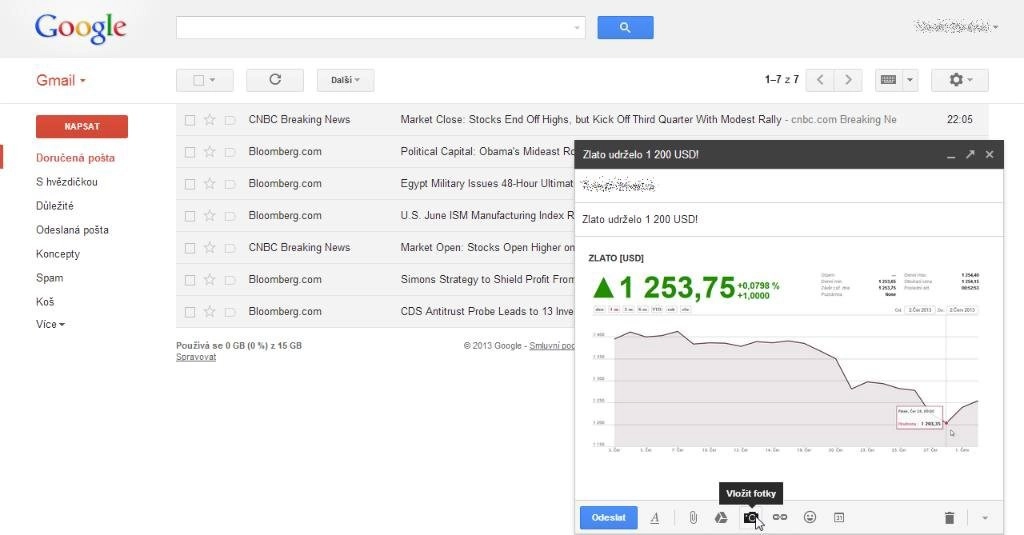Viewport: 1024px width, 535px height.
Task: Select the U.S. June ISM email checkbox
Action: [x=189, y=216]
